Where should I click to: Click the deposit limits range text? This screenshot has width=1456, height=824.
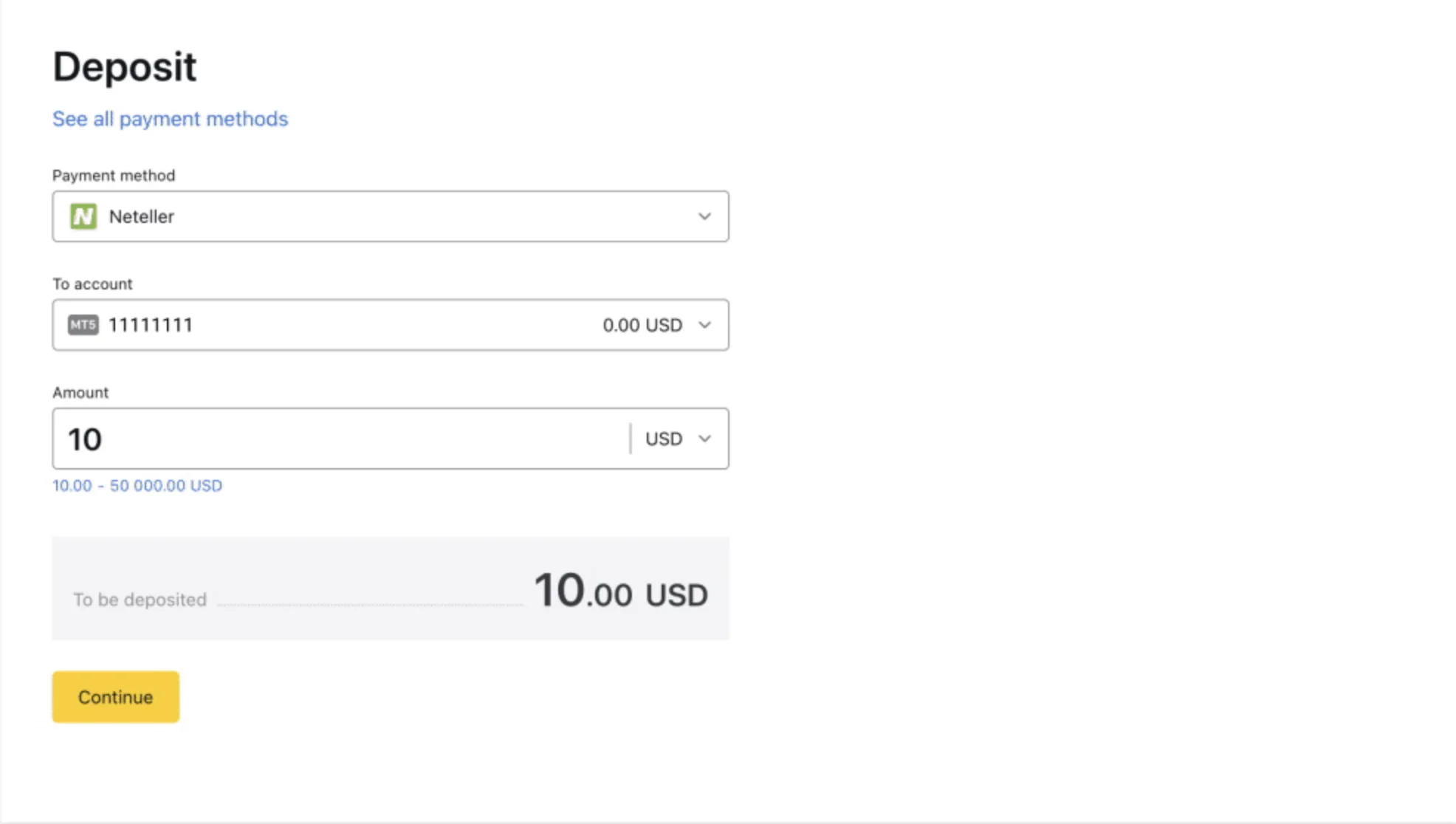pos(137,485)
